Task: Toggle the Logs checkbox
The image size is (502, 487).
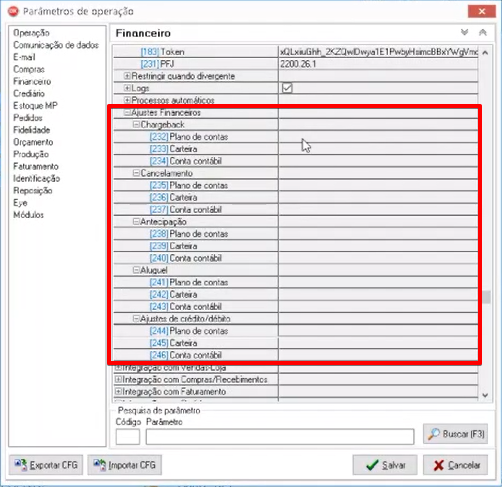Action: click(x=287, y=88)
